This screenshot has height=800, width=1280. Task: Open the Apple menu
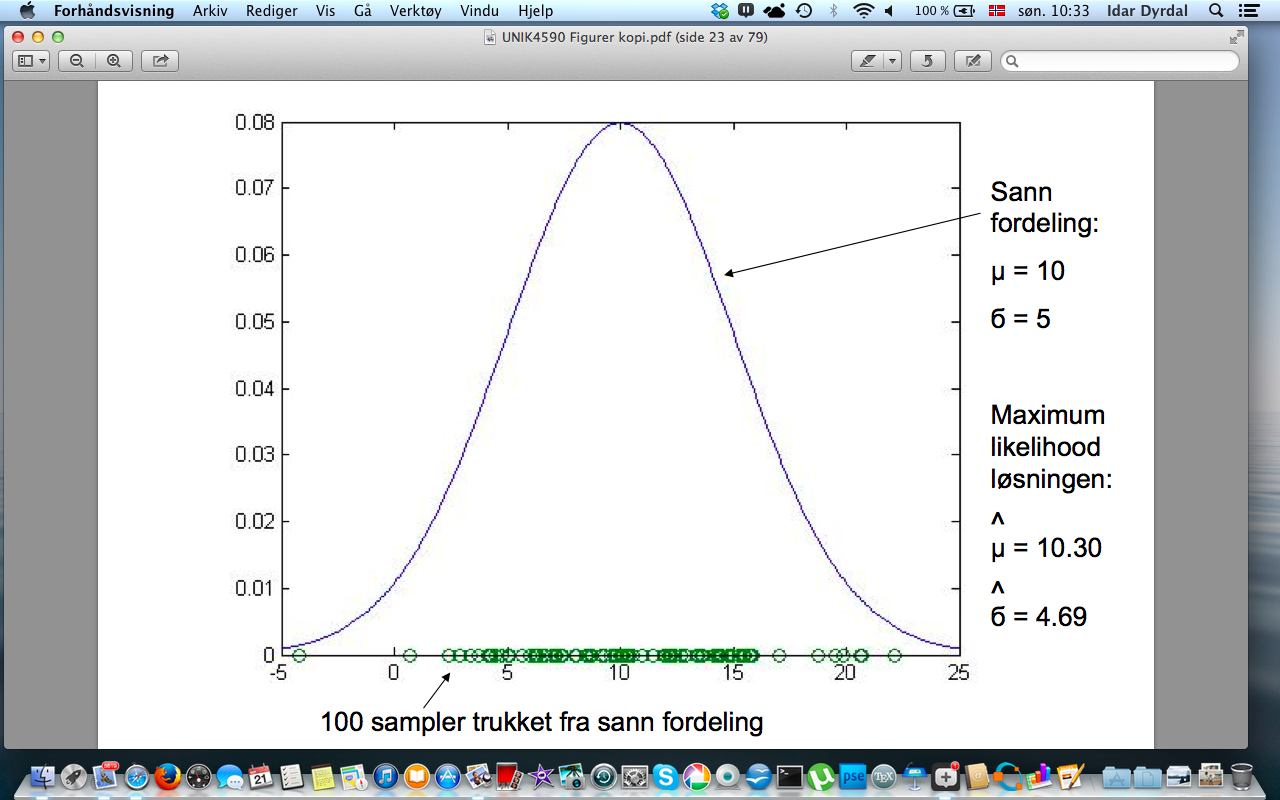coord(27,11)
